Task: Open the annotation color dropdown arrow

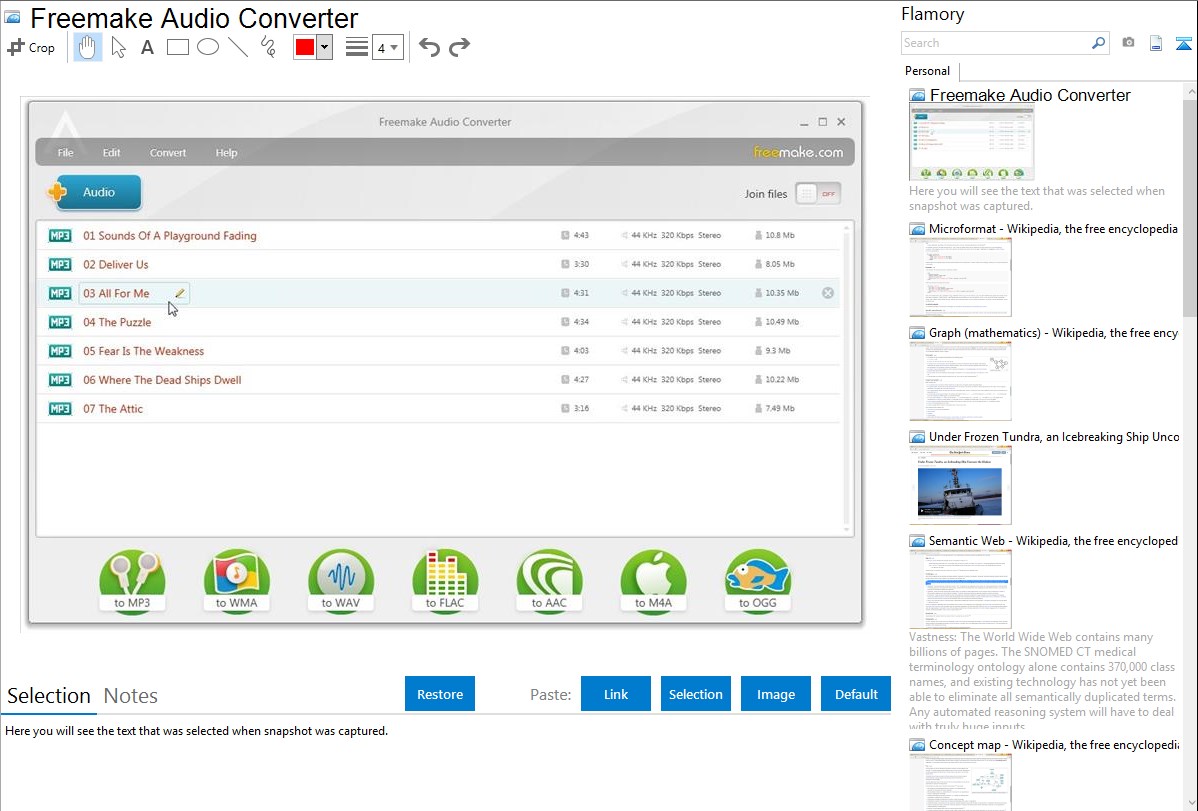Action: click(x=325, y=47)
